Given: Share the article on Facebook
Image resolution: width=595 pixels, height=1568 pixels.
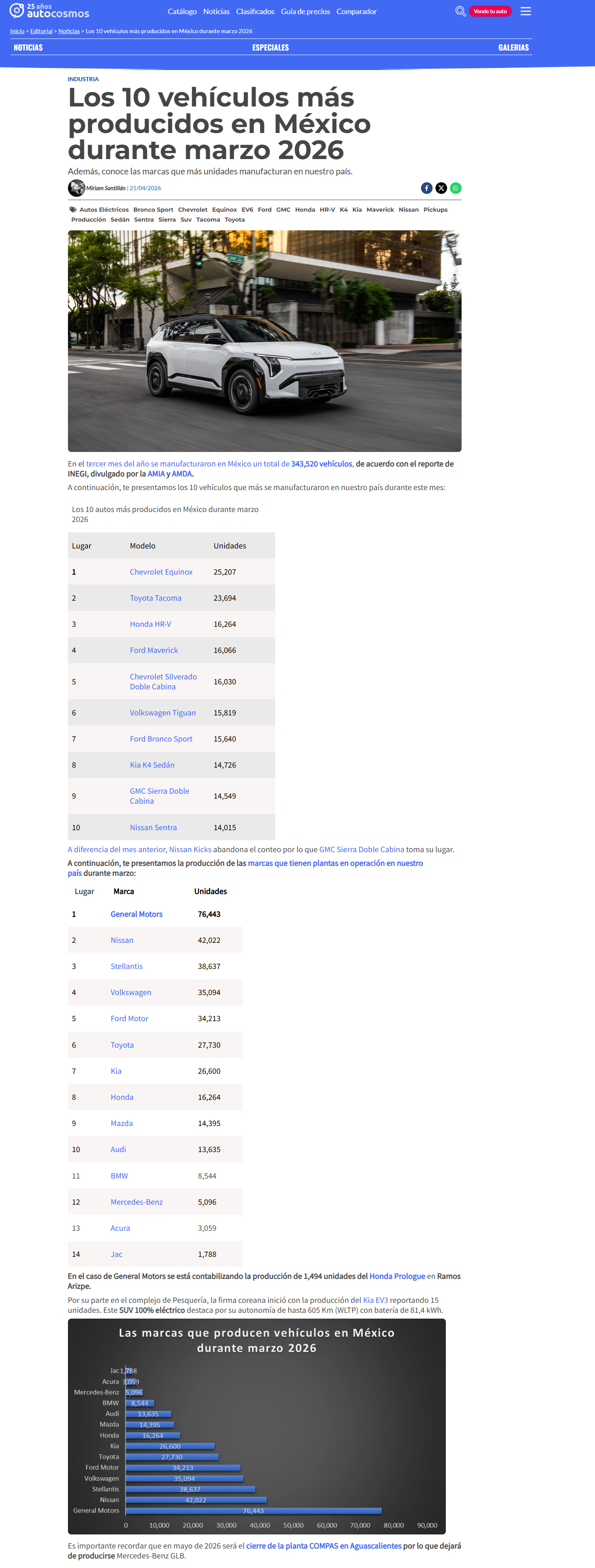Looking at the screenshot, I should (427, 188).
